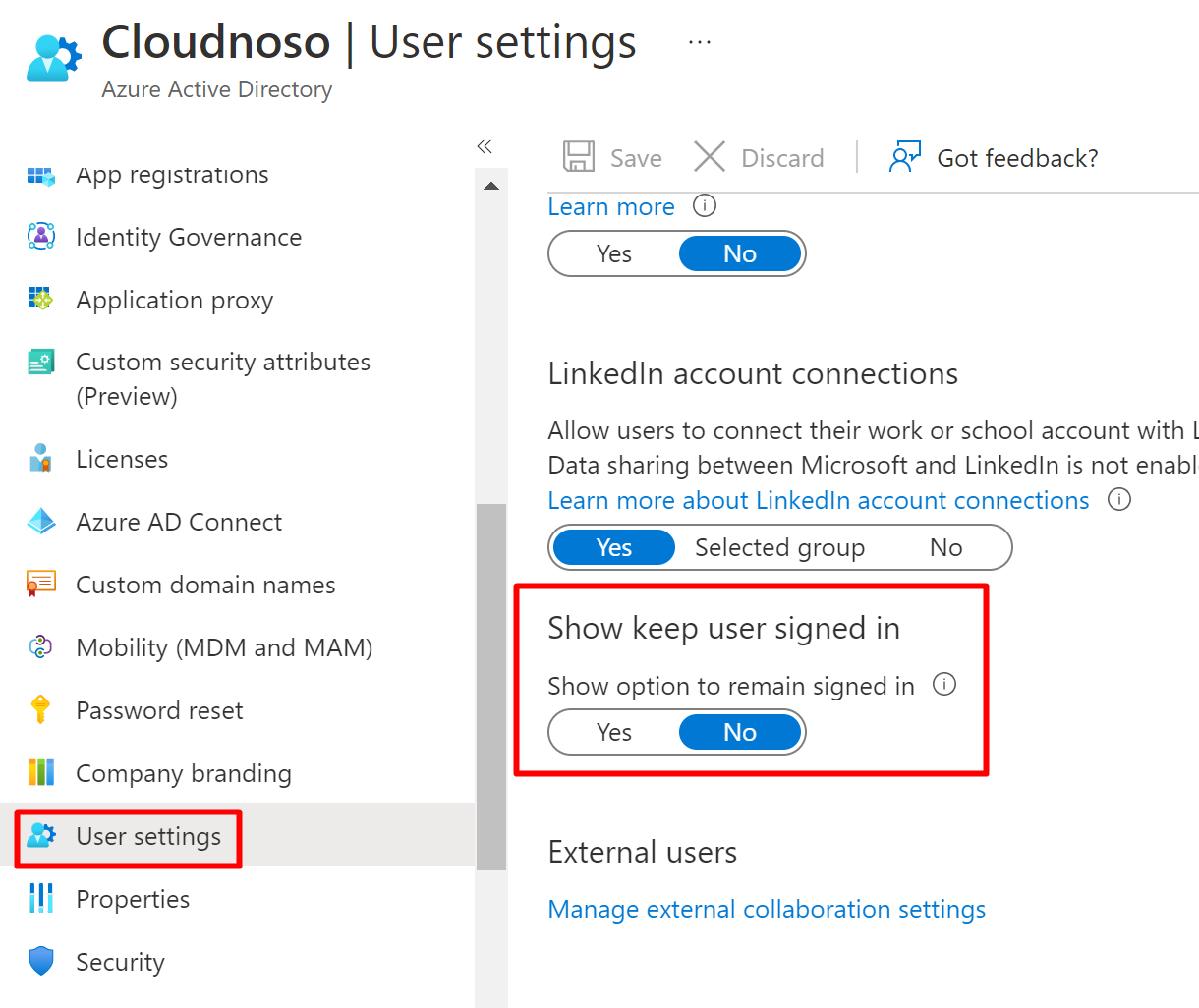Collapse the sidebar with double chevron
The image size is (1199, 1008).
tap(485, 147)
